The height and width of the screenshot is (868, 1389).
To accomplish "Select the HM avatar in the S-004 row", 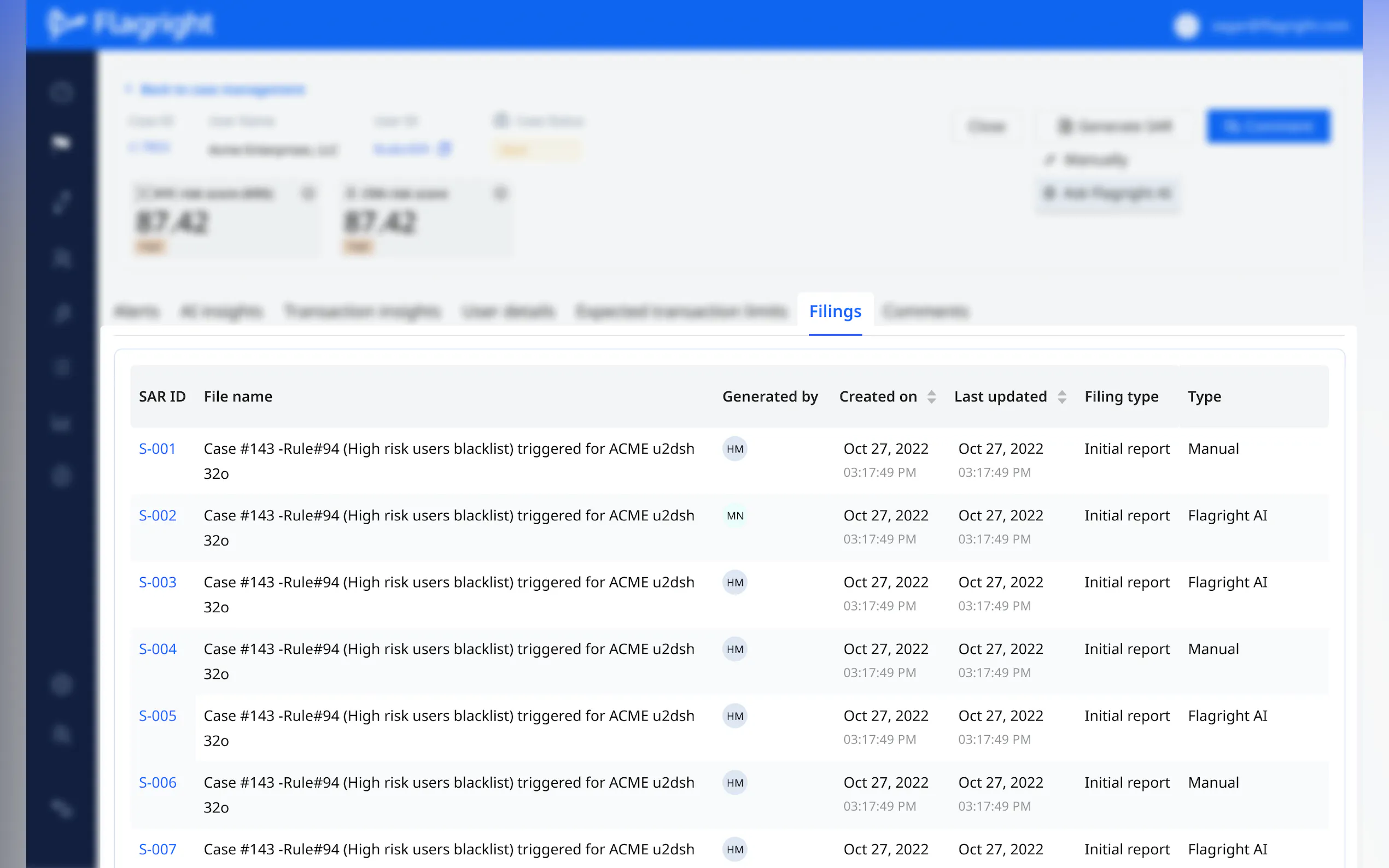I will click(734, 649).
